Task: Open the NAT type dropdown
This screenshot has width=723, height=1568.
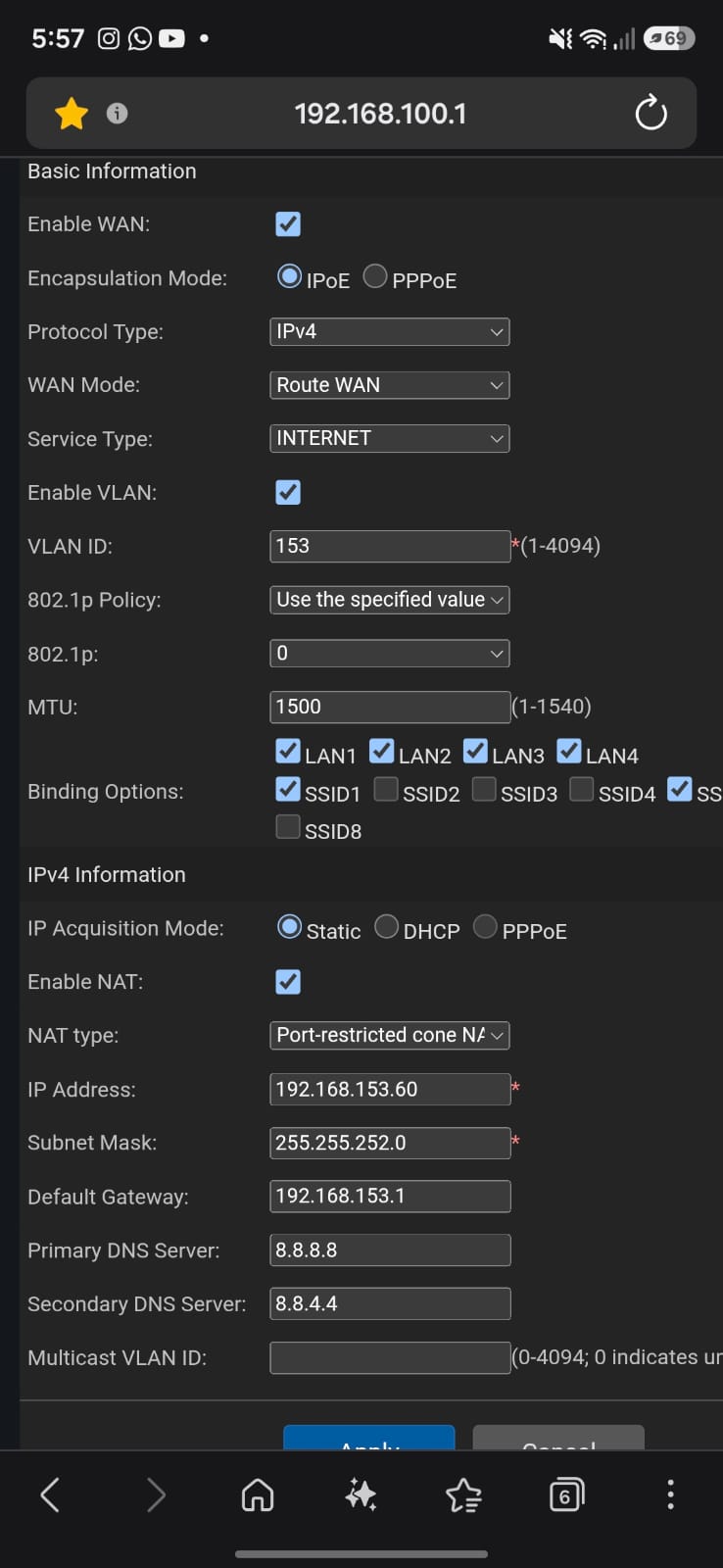Action: 390,1035
